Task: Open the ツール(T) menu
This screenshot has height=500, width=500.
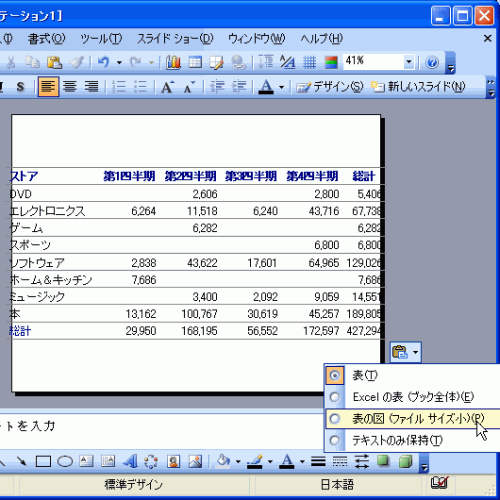Action: (x=101, y=39)
